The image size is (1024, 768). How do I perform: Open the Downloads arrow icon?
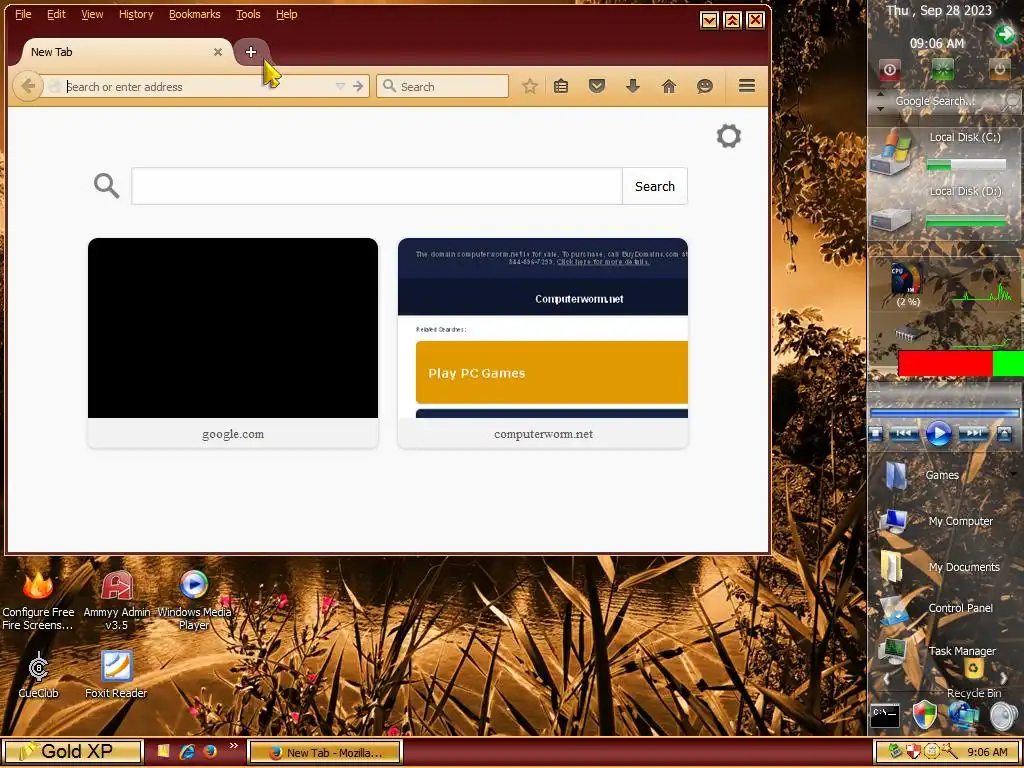coord(632,86)
